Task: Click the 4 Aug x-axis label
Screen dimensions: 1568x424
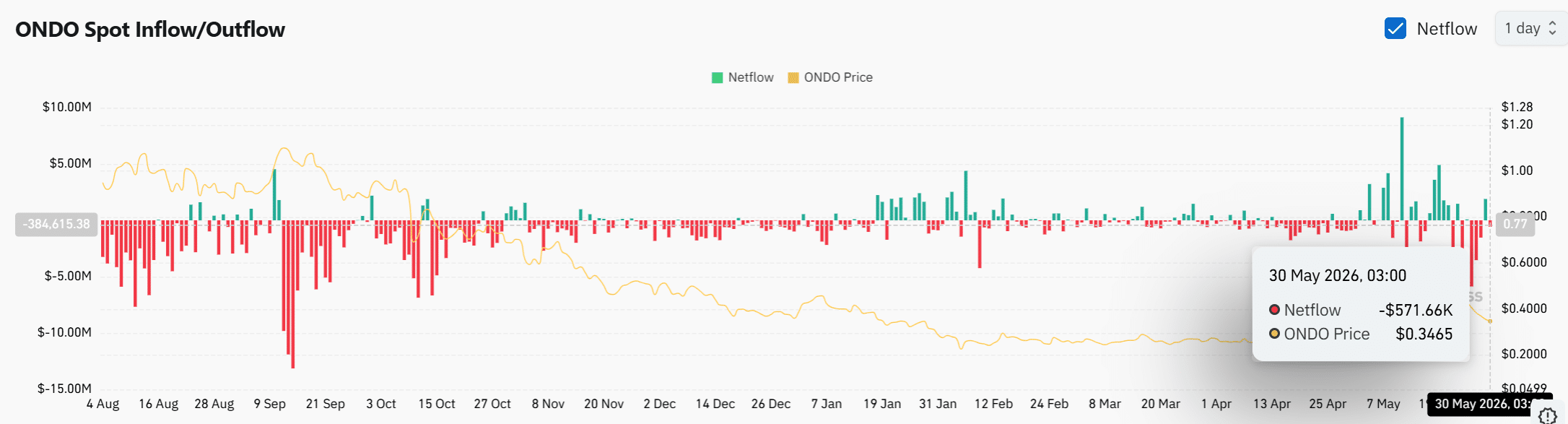Action: click(x=103, y=404)
